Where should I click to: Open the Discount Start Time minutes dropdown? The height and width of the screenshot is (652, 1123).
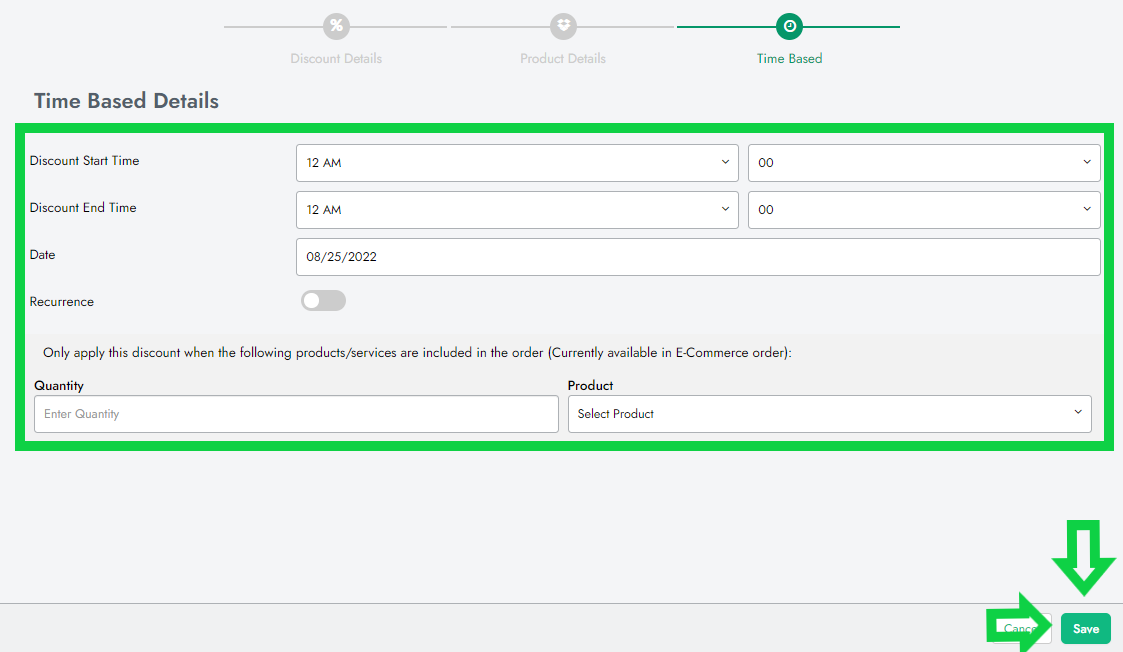(x=923, y=163)
